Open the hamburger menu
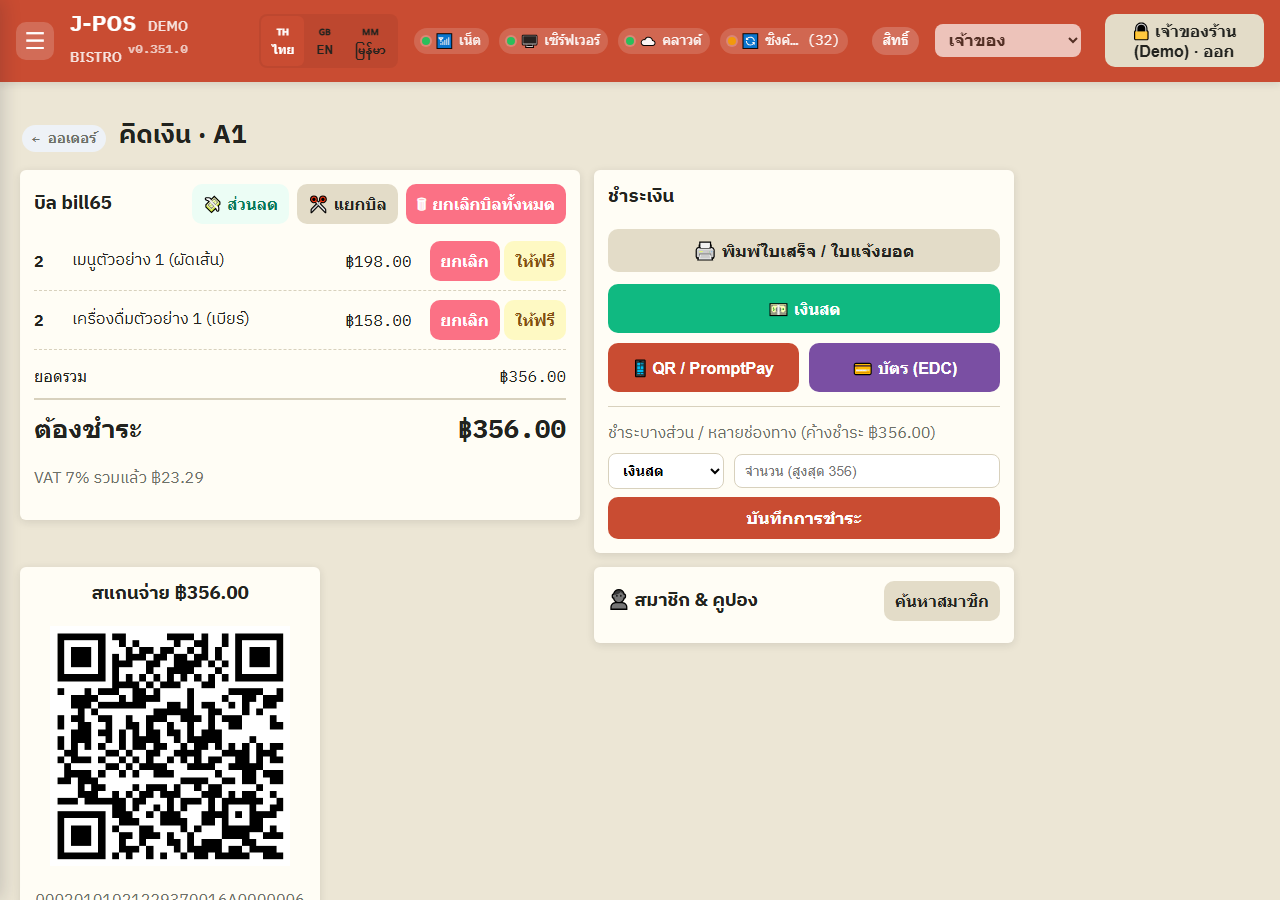Screen dimensions: 1280x900 coord(35,41)
